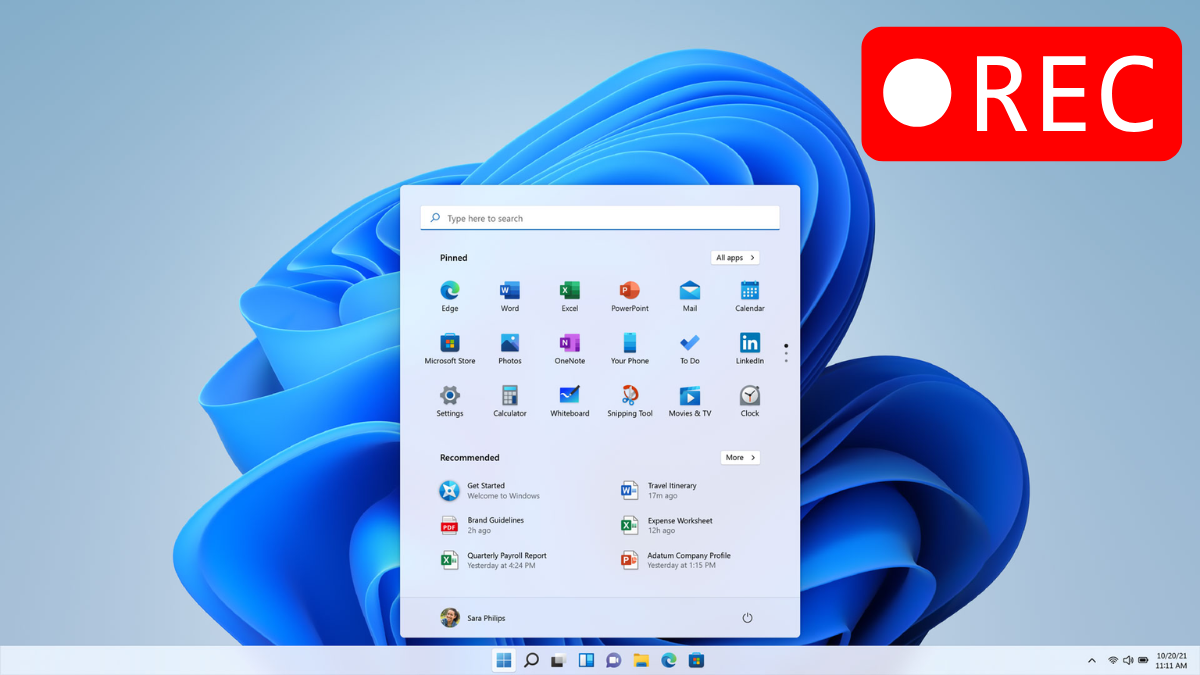Click the pinned apps page dots
Screen dimensions: 1200x675
click(x=786, y=353)
